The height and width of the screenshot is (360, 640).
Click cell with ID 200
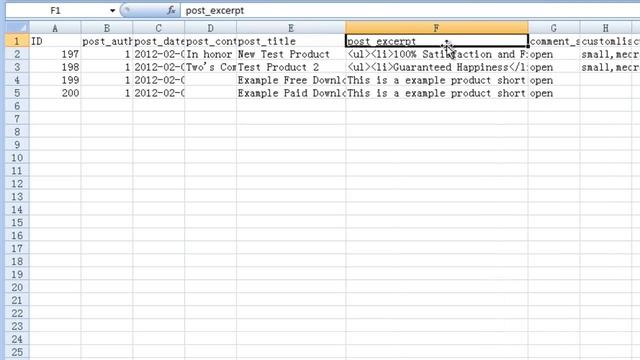(x=55, y=93)
